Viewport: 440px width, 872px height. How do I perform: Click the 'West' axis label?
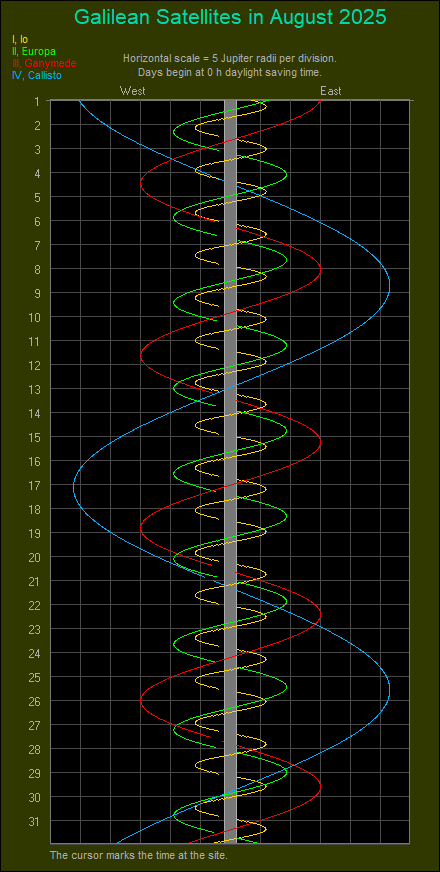coord(132,91)
